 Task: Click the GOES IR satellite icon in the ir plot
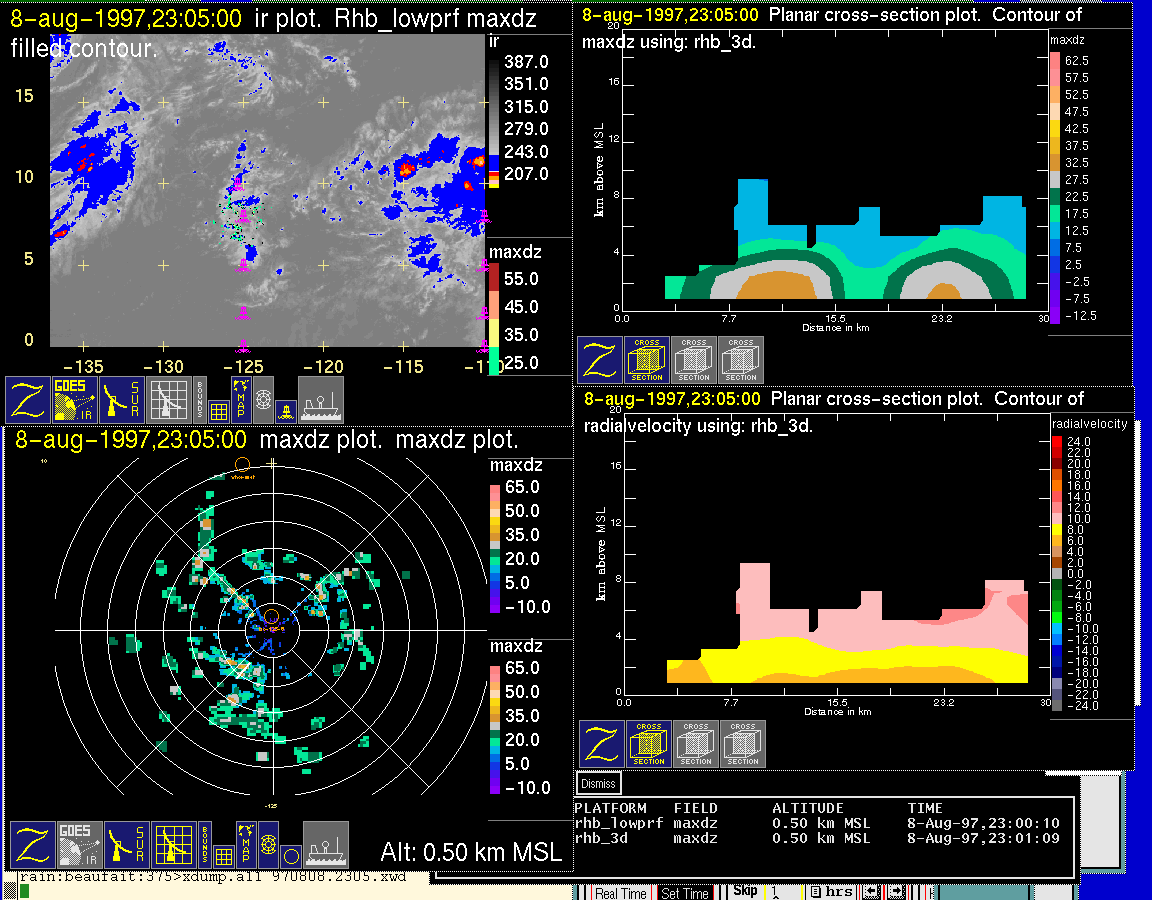click(75, 399)
